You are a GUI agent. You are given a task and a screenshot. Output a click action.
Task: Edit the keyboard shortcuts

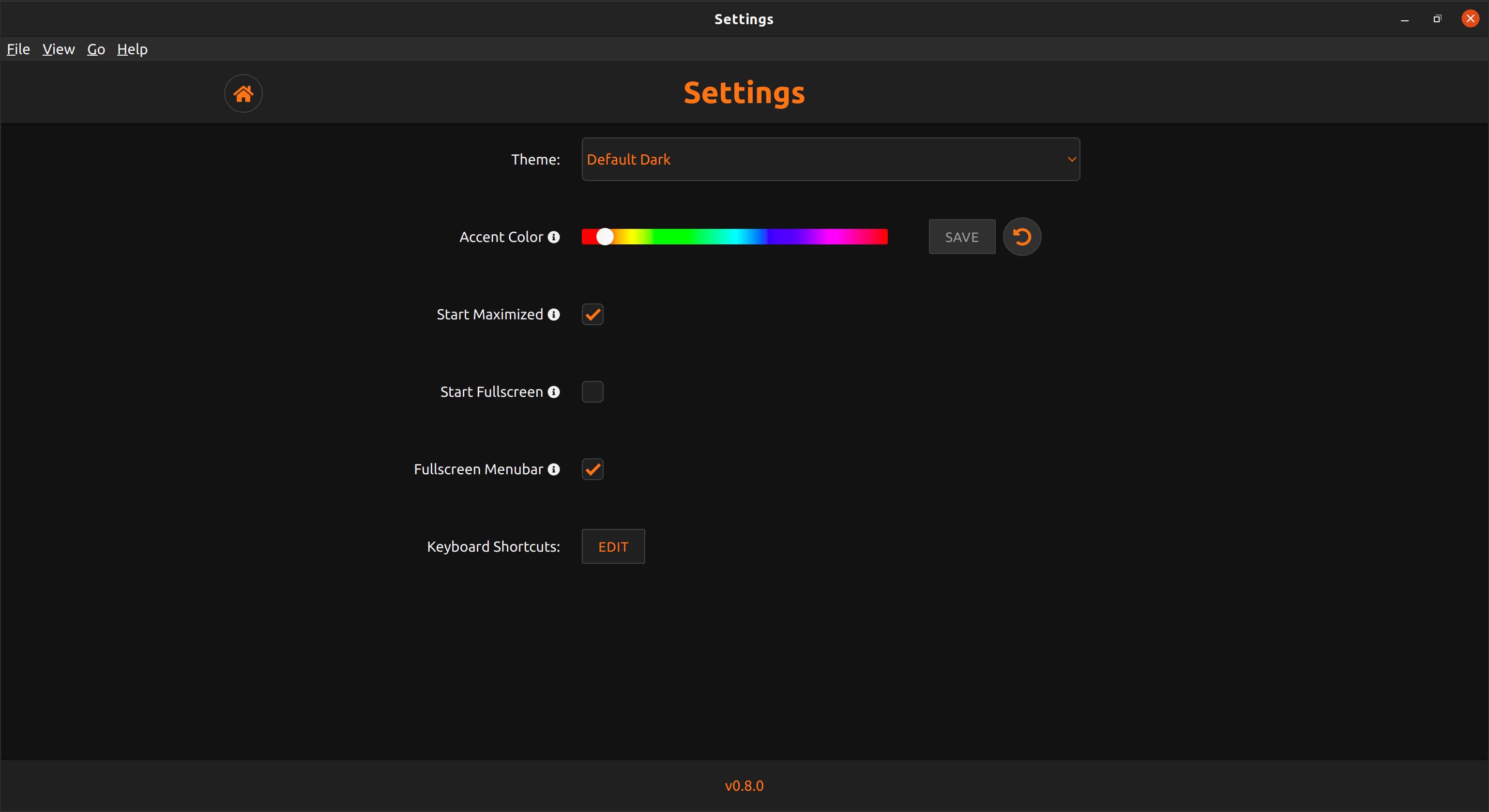click(613, 546)
